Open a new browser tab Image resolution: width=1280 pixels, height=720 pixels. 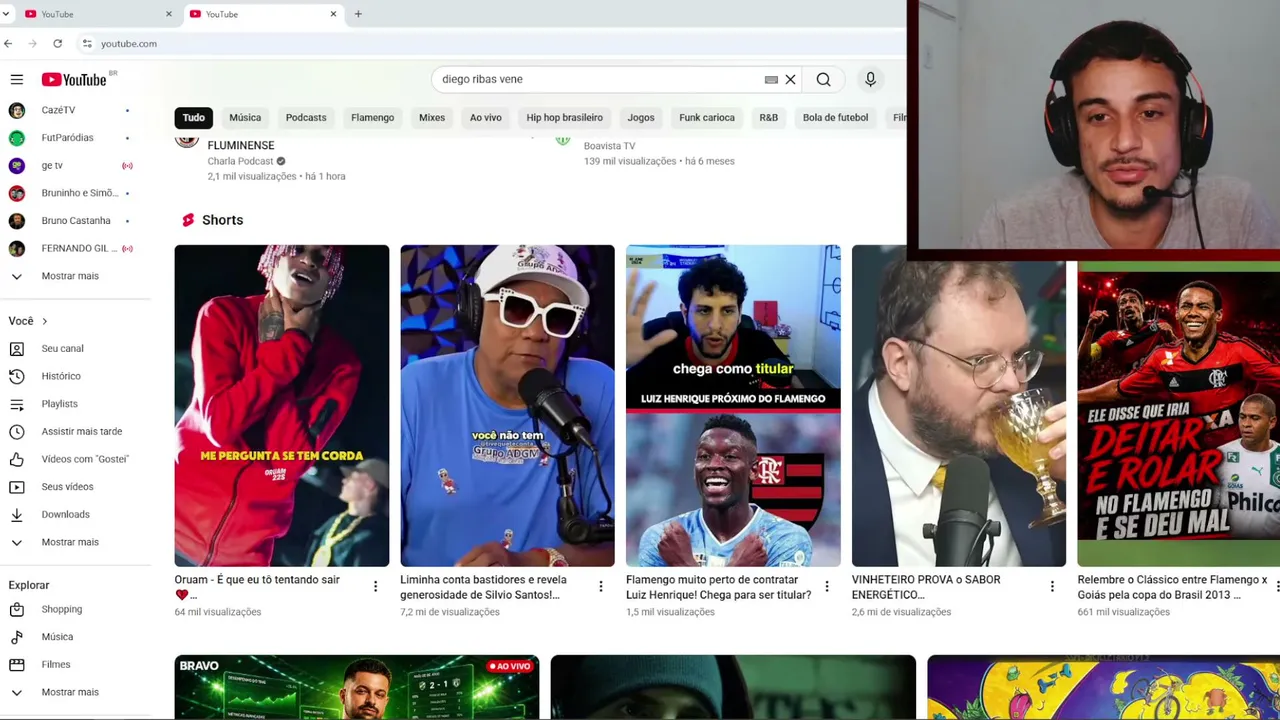coord(358,14)
